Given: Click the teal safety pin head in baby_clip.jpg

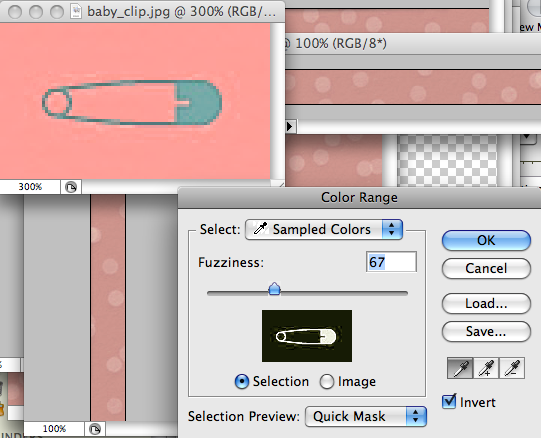Looking at the screenshot, I should pyautogui.click(x=198, y=102).
